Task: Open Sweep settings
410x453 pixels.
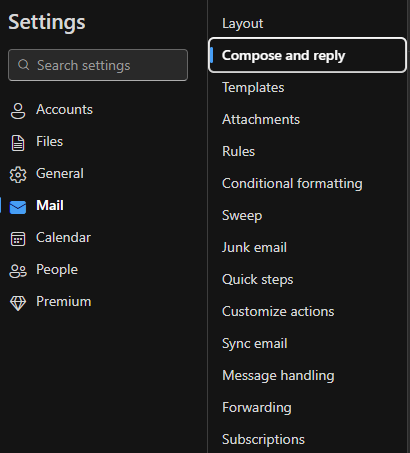Action: (242, 215)
